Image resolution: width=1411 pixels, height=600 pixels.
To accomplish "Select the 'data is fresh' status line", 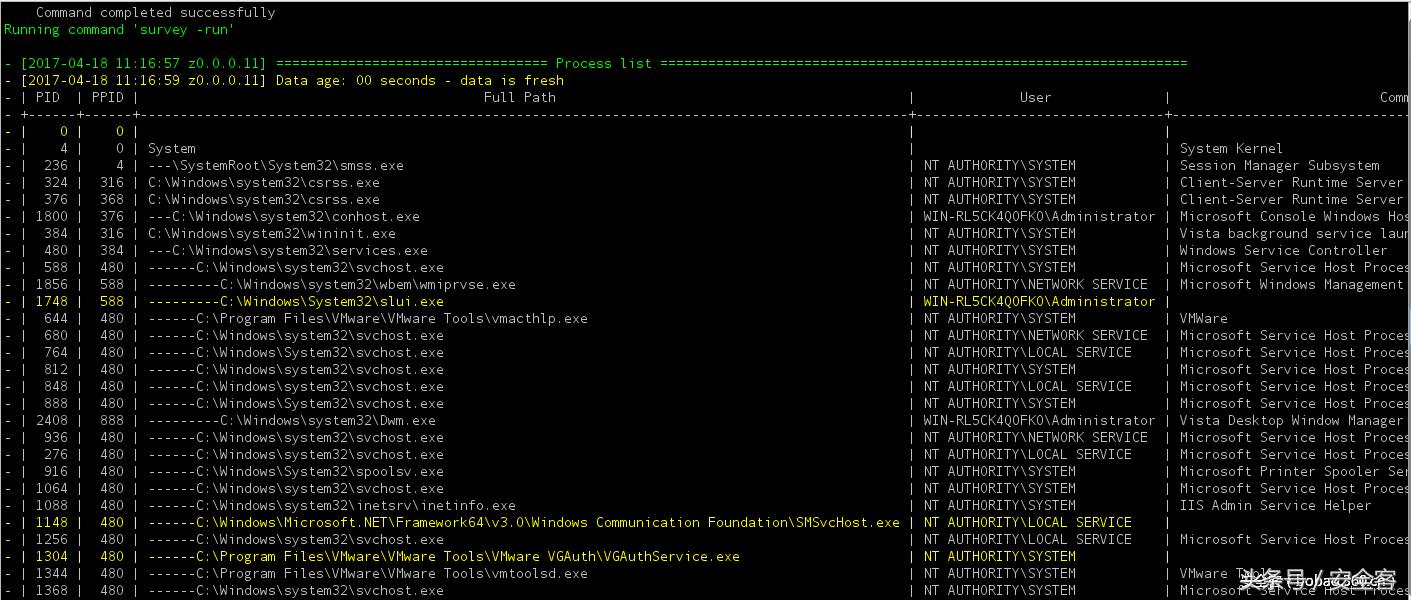I will (x=419, y=80).
